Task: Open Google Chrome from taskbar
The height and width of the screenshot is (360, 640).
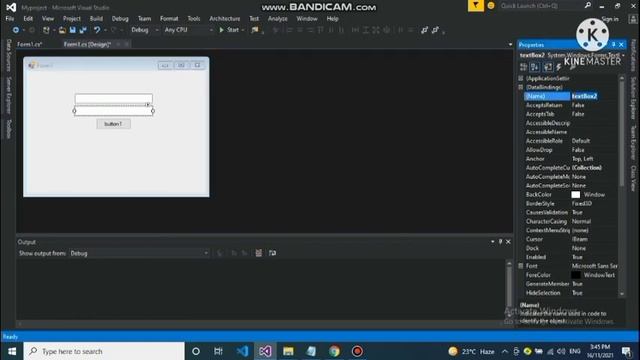Action: [334, 351]
